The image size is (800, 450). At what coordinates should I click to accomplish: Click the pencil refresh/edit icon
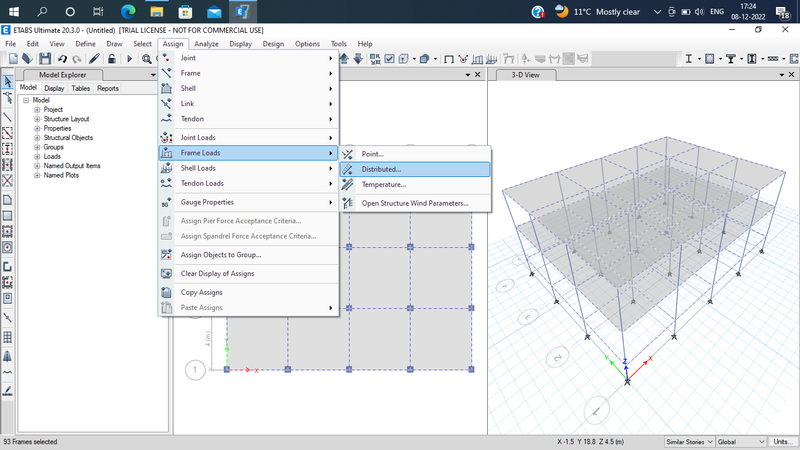point(94,59)
